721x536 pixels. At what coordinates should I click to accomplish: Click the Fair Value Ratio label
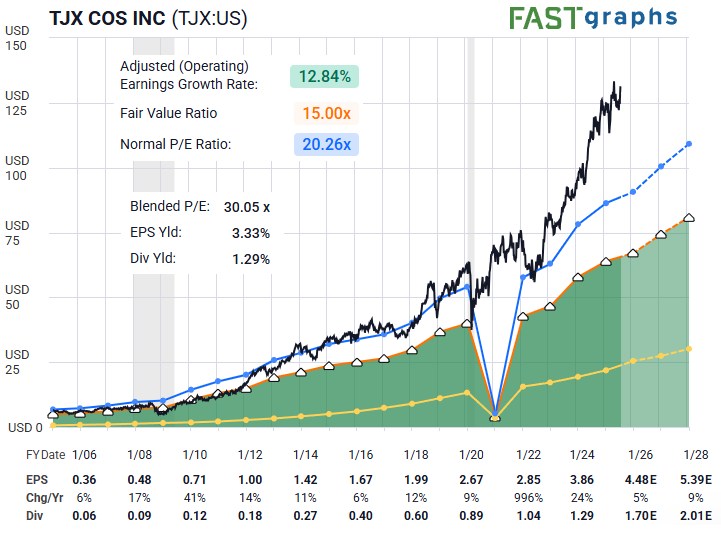168,113
